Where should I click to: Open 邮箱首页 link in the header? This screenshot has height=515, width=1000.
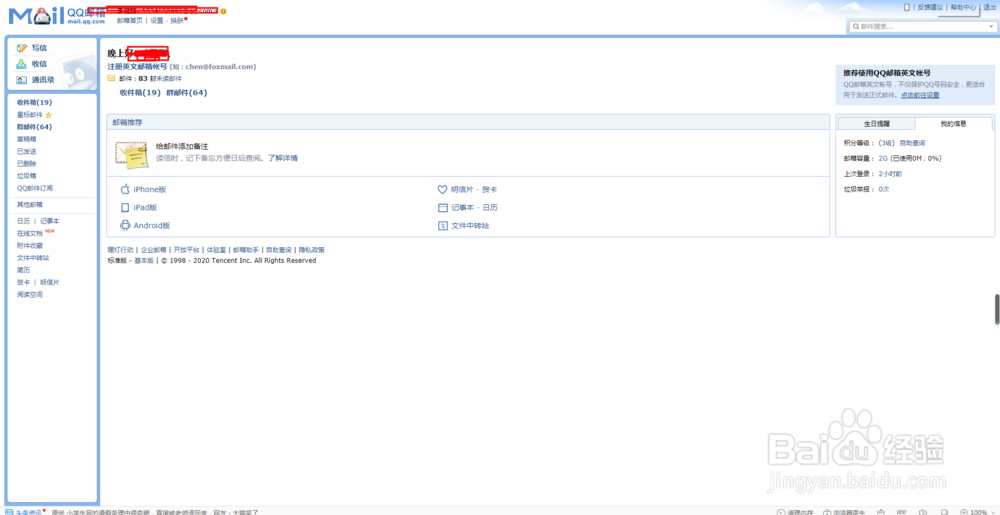[x=130, y=20]
